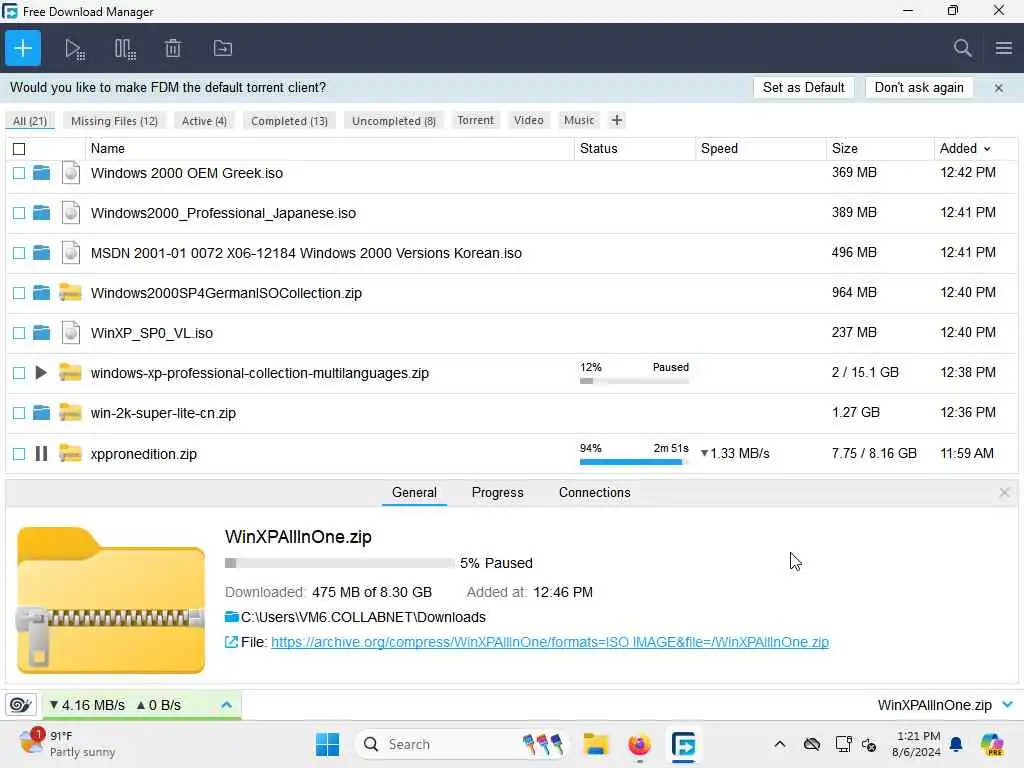Check windows-xp-professional-collection-multilanguages.zip row
The image size is (1024, 768).
19,373
